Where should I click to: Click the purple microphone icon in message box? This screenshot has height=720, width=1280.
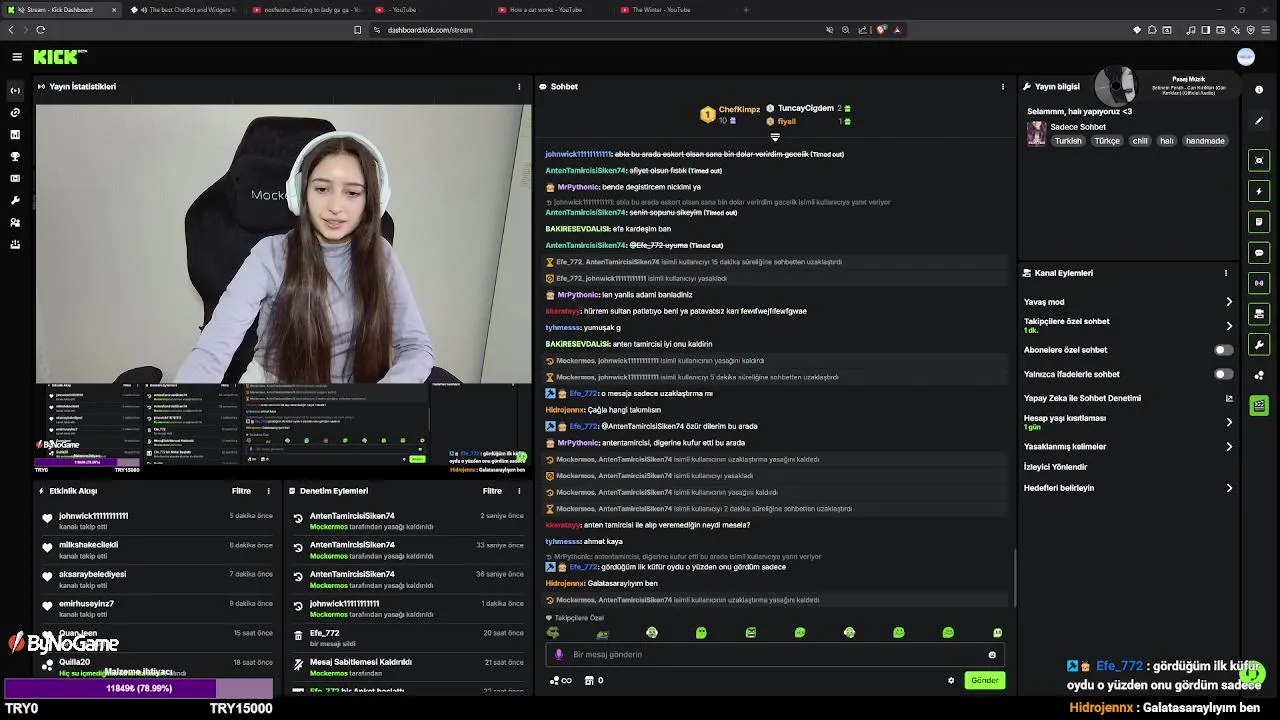point(559,654)
